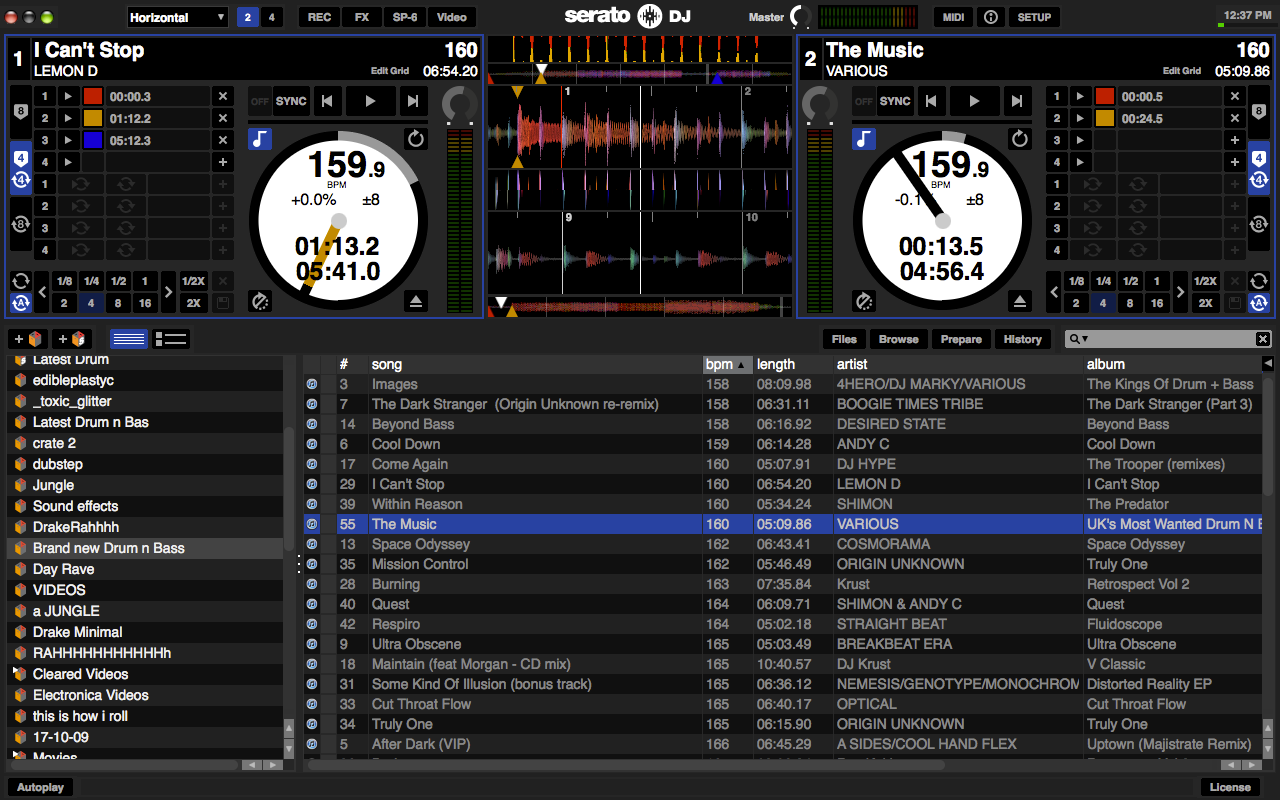Switch to 4 deck display
This screenshot has width=1280, height=800.
[x=271, y=17]
